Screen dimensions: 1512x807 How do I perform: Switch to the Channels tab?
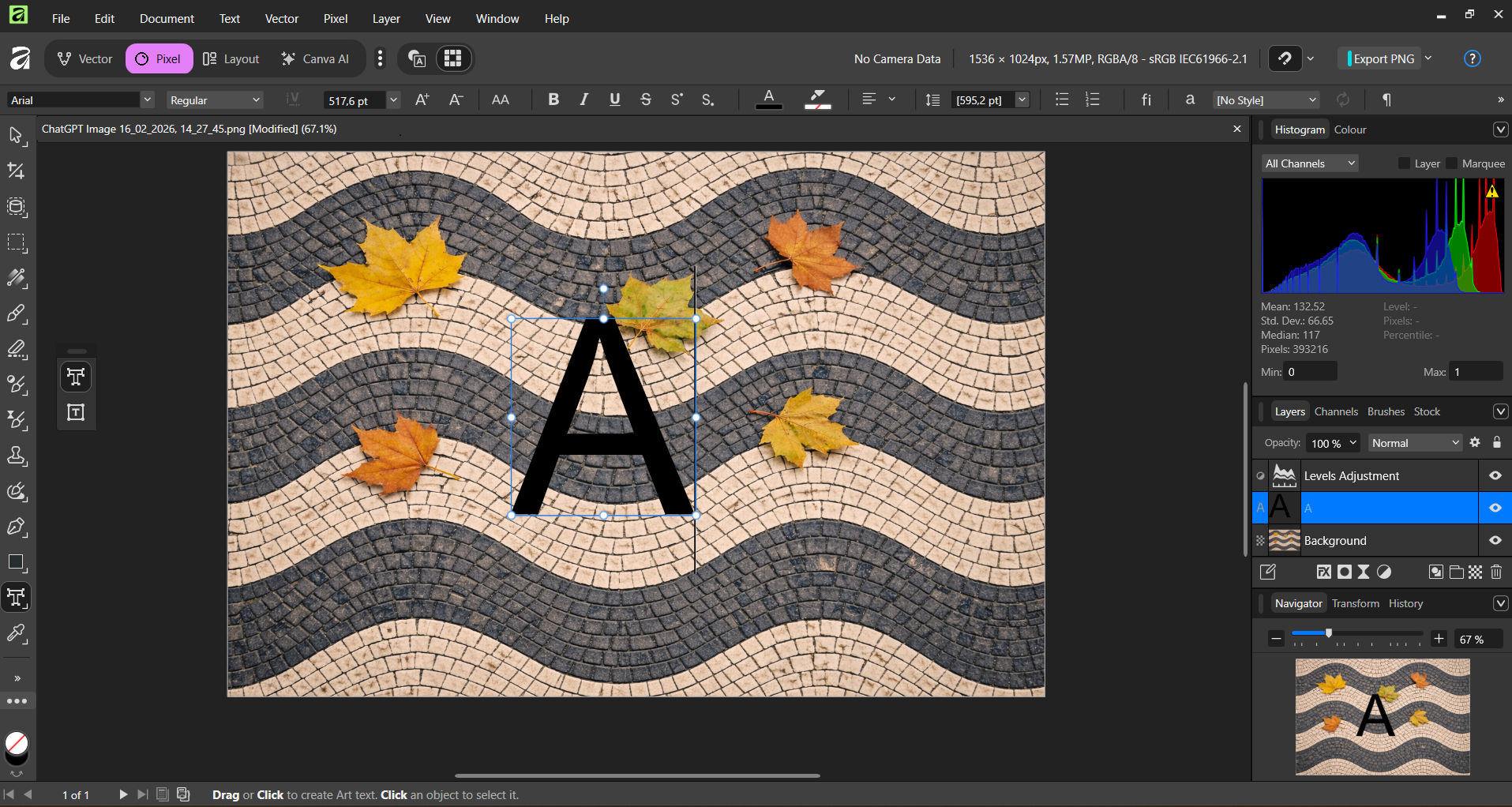point(1336,411)
